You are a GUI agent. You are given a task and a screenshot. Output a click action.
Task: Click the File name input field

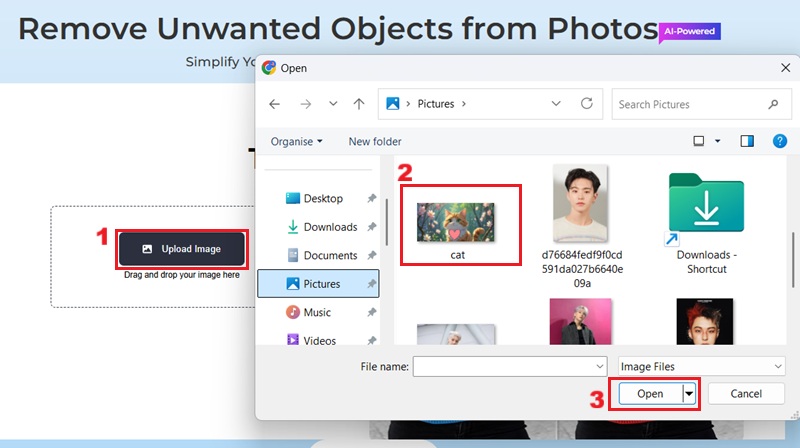point(509,367)
